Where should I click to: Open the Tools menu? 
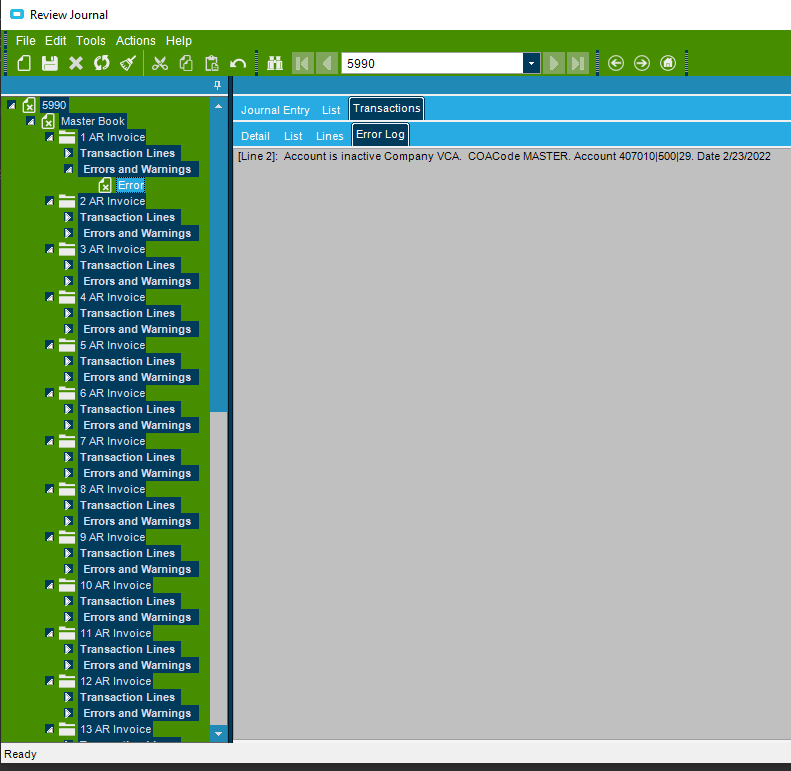pyautogui.click(x=91, y=41)
